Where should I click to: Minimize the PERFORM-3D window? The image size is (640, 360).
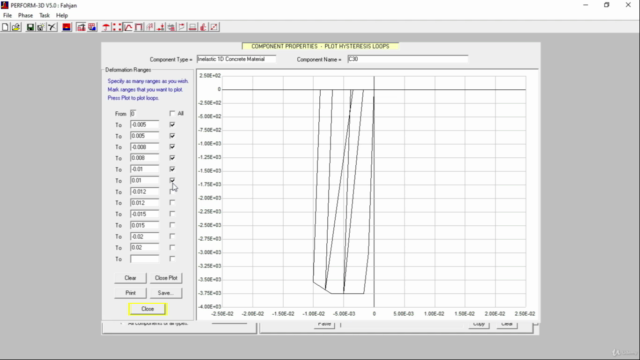click(586, 5)
